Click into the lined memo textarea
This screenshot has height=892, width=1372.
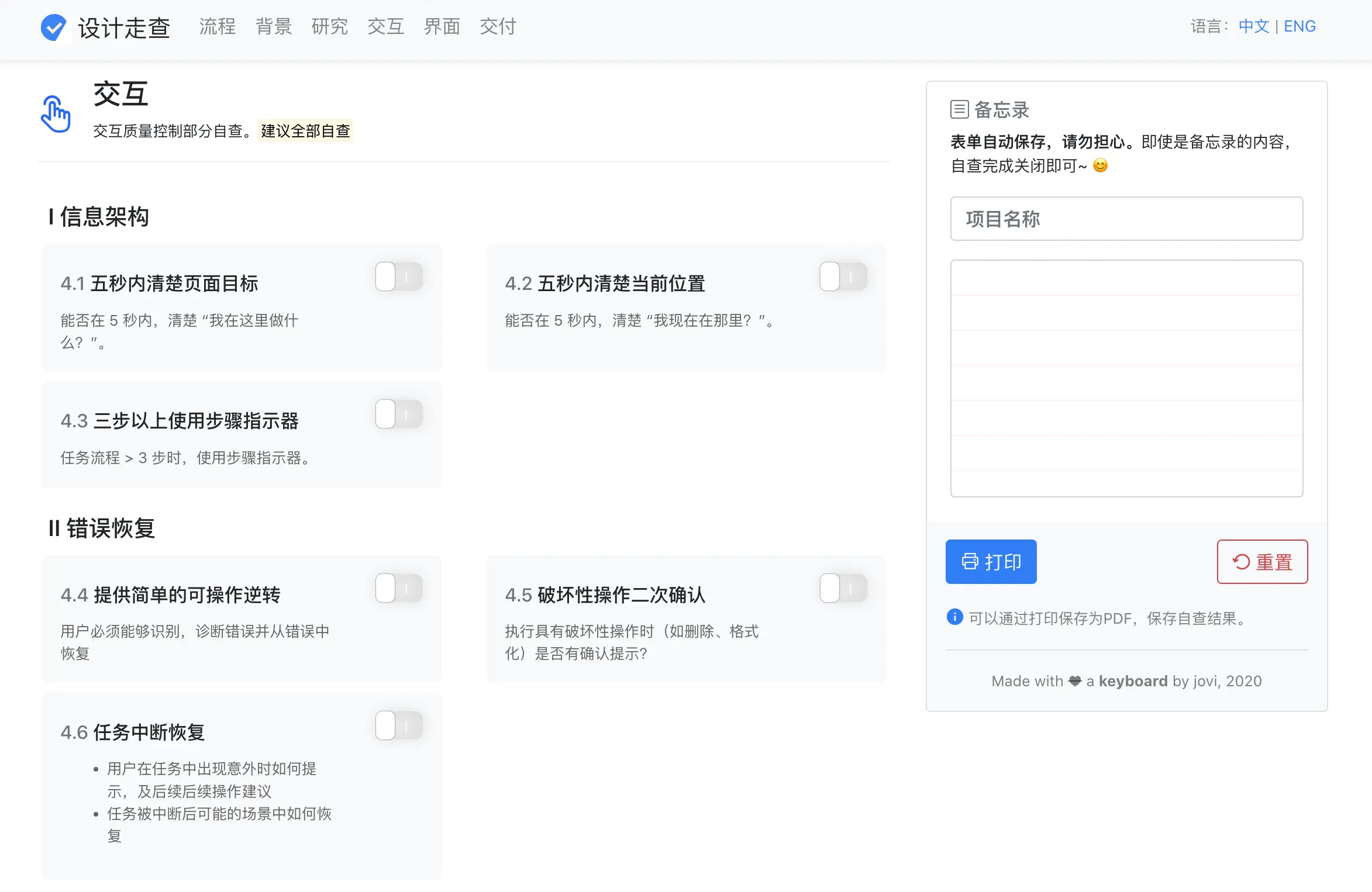[1126, 378]
